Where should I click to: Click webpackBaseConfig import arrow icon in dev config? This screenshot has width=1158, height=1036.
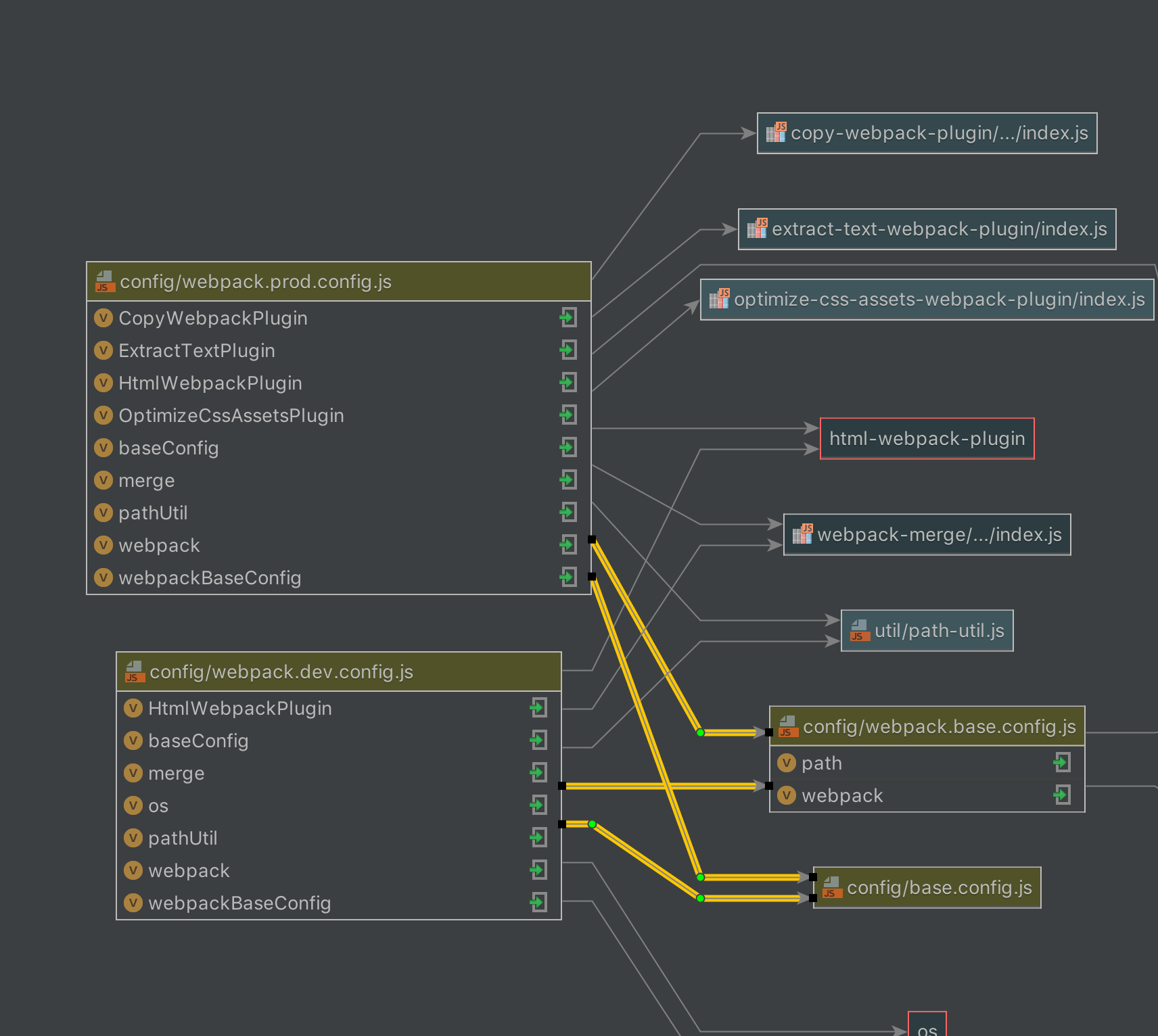pos(538,902)
